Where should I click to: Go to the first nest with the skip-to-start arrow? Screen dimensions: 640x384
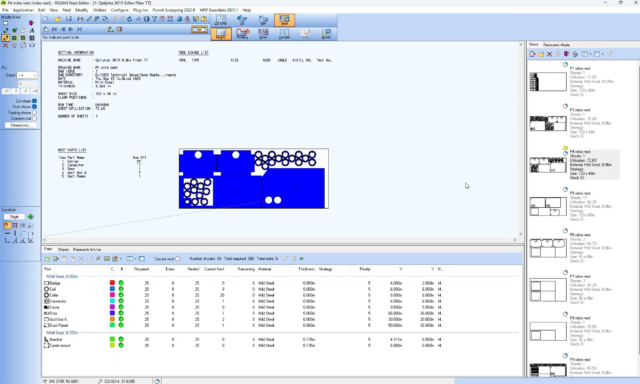point(54,29)
